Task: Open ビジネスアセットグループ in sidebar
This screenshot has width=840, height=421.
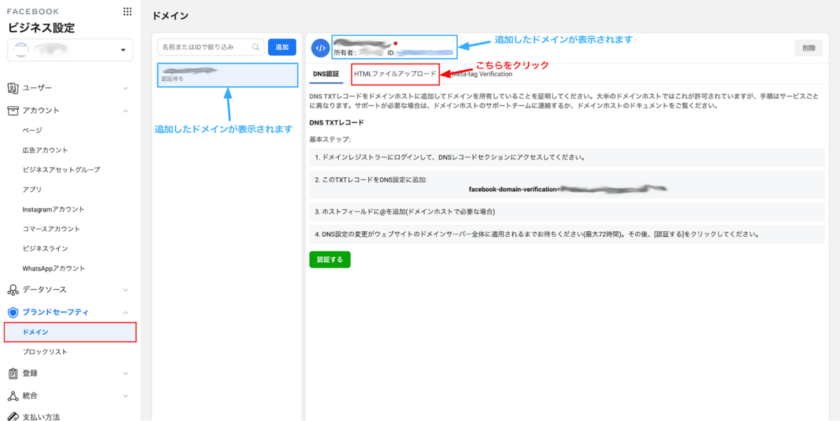Action: 61,170
